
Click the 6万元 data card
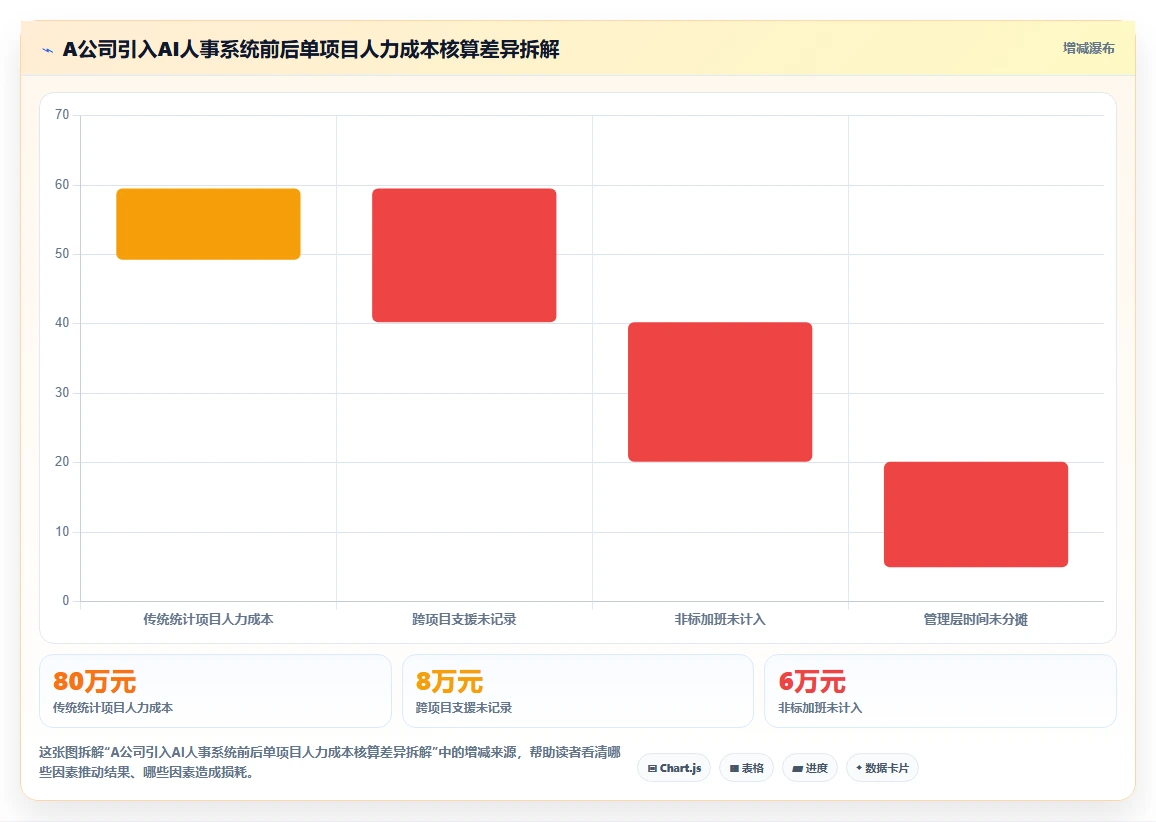941,691
